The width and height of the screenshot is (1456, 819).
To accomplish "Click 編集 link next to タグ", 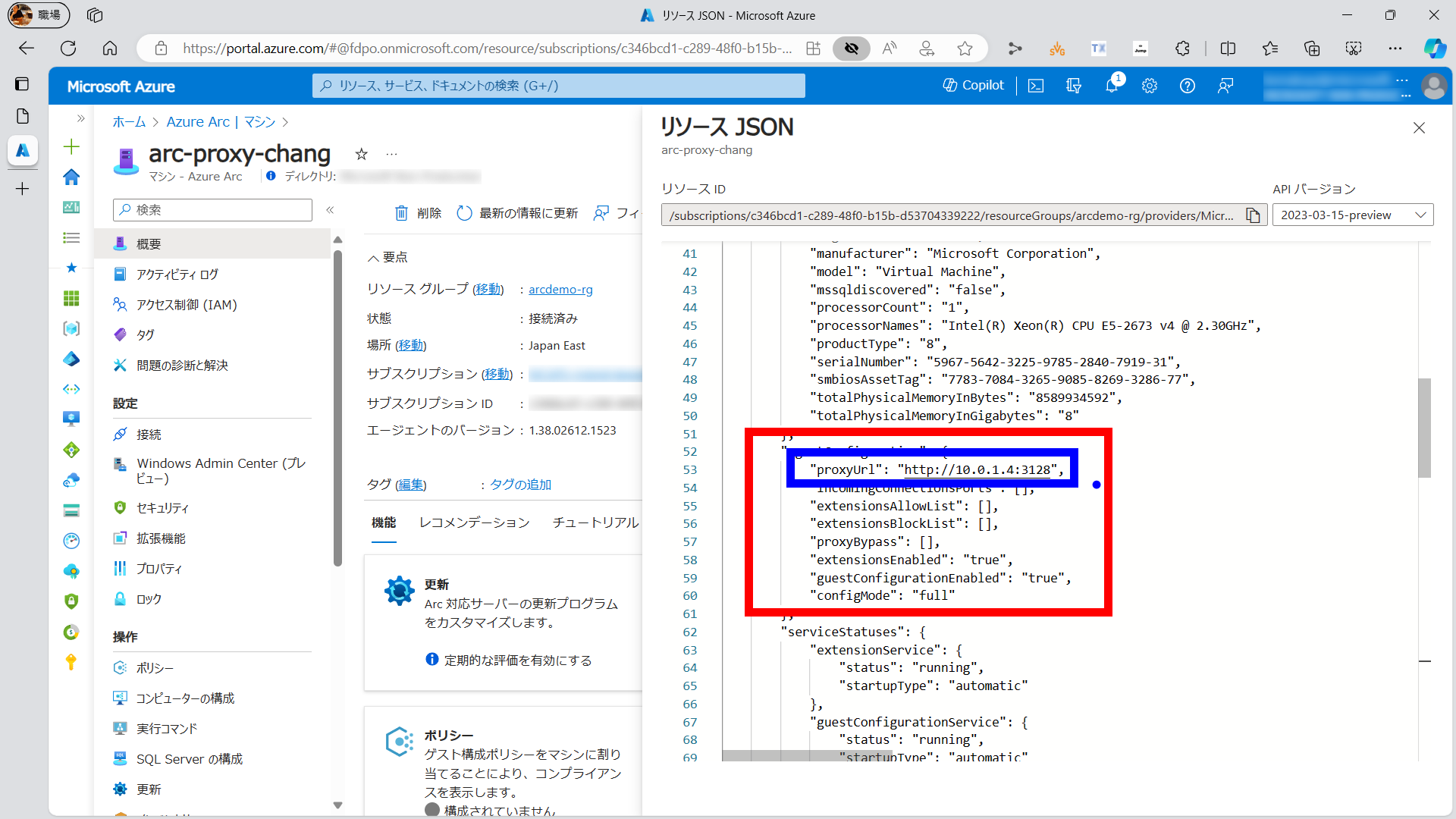I will [411, 485].
